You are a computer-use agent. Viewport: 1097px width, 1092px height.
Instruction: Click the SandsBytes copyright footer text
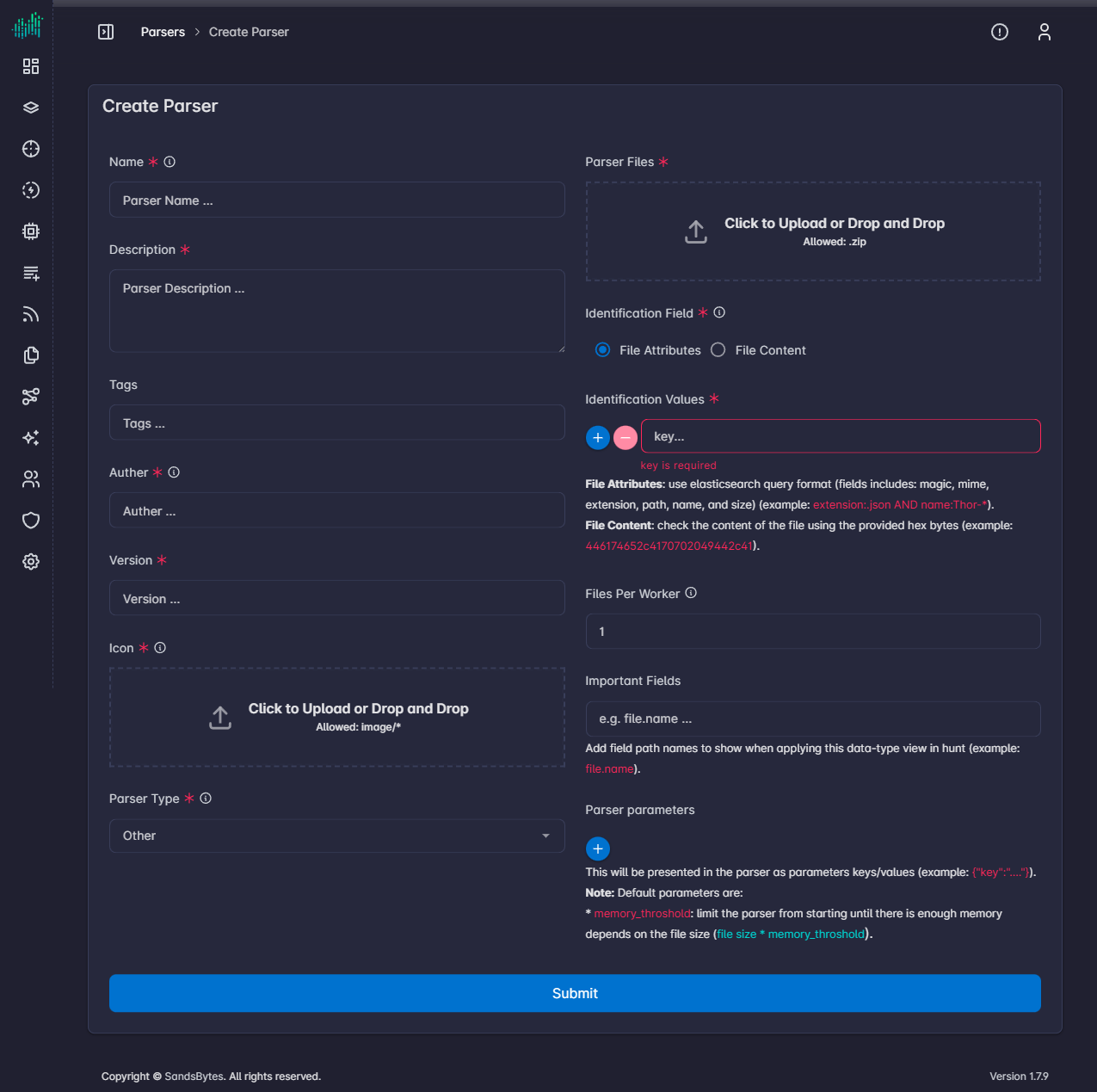click(211, 1077)
